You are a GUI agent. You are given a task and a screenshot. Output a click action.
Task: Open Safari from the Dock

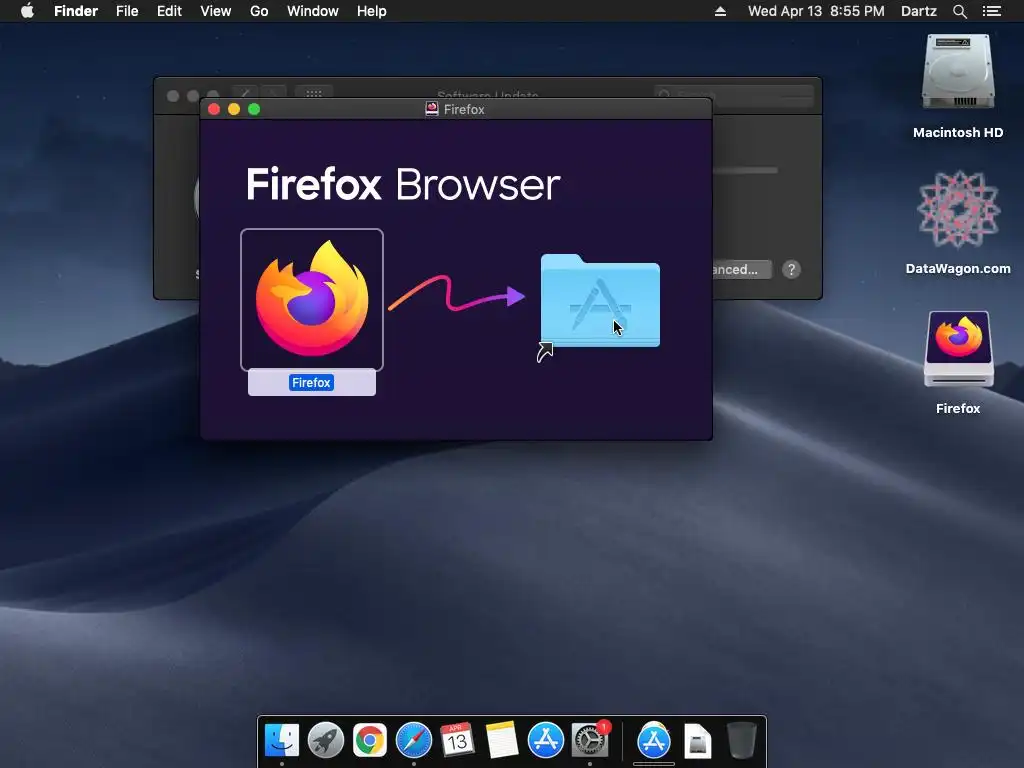tap(413, 741)
